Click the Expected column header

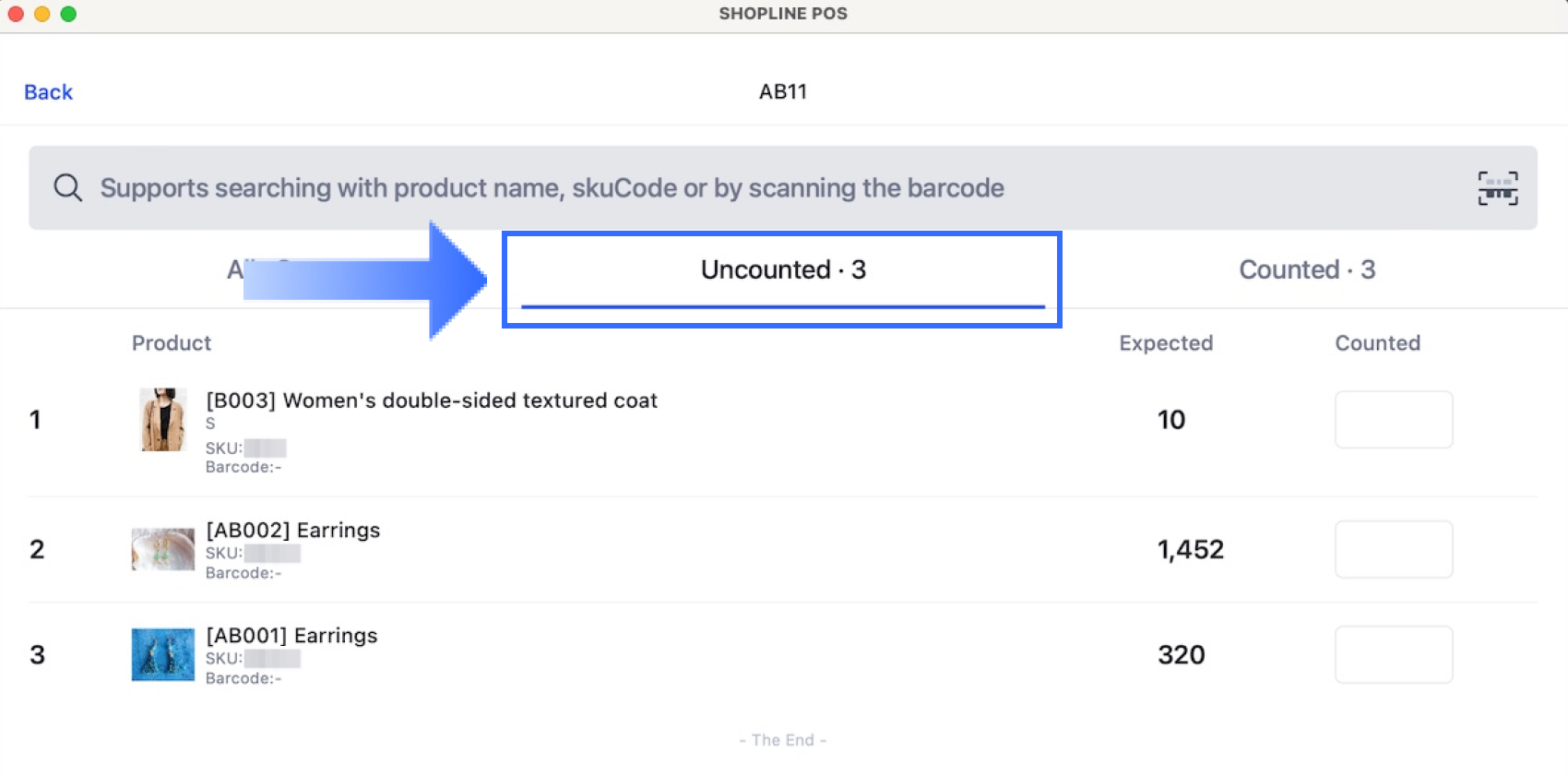[x=1166, y=343]
